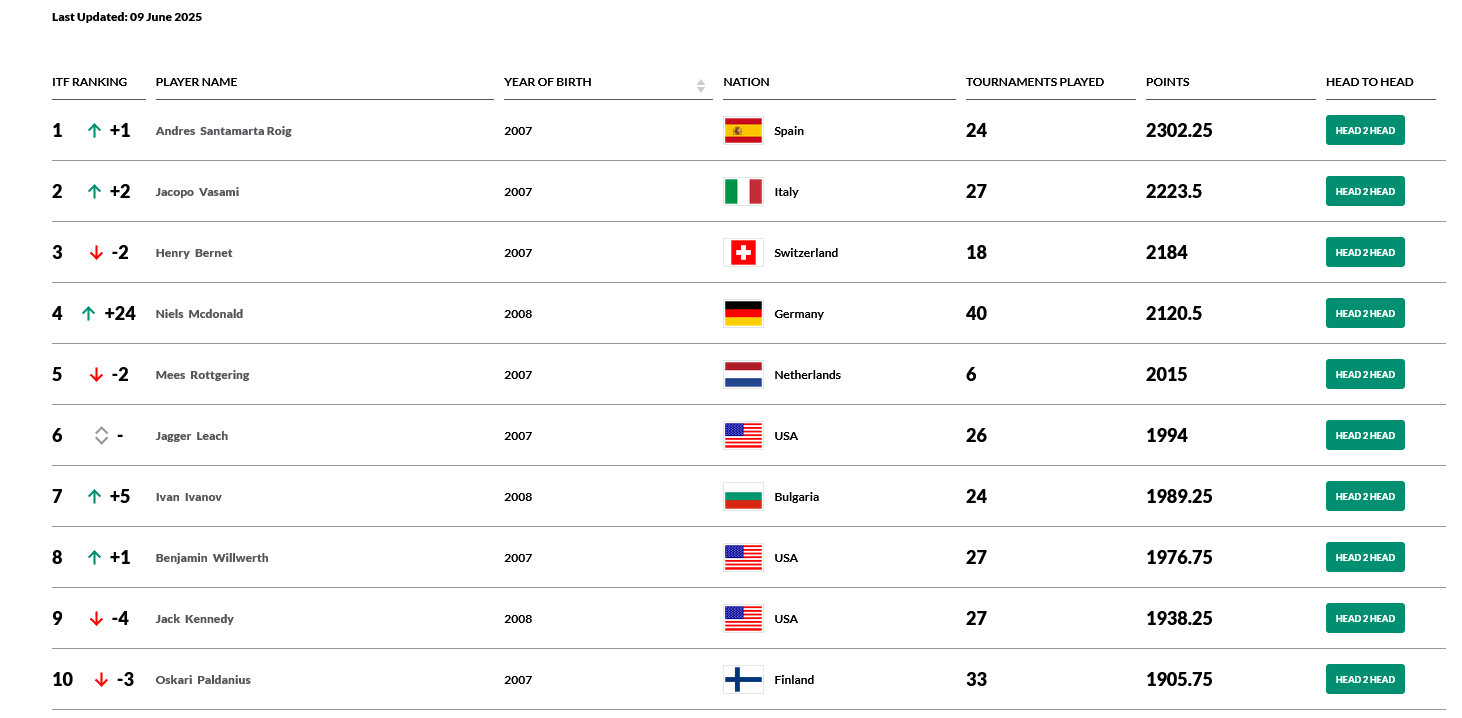Open Benjamin Willwerth's player profile
The height and width of the screenshot is (718, 1462).
tap(212, 558)
